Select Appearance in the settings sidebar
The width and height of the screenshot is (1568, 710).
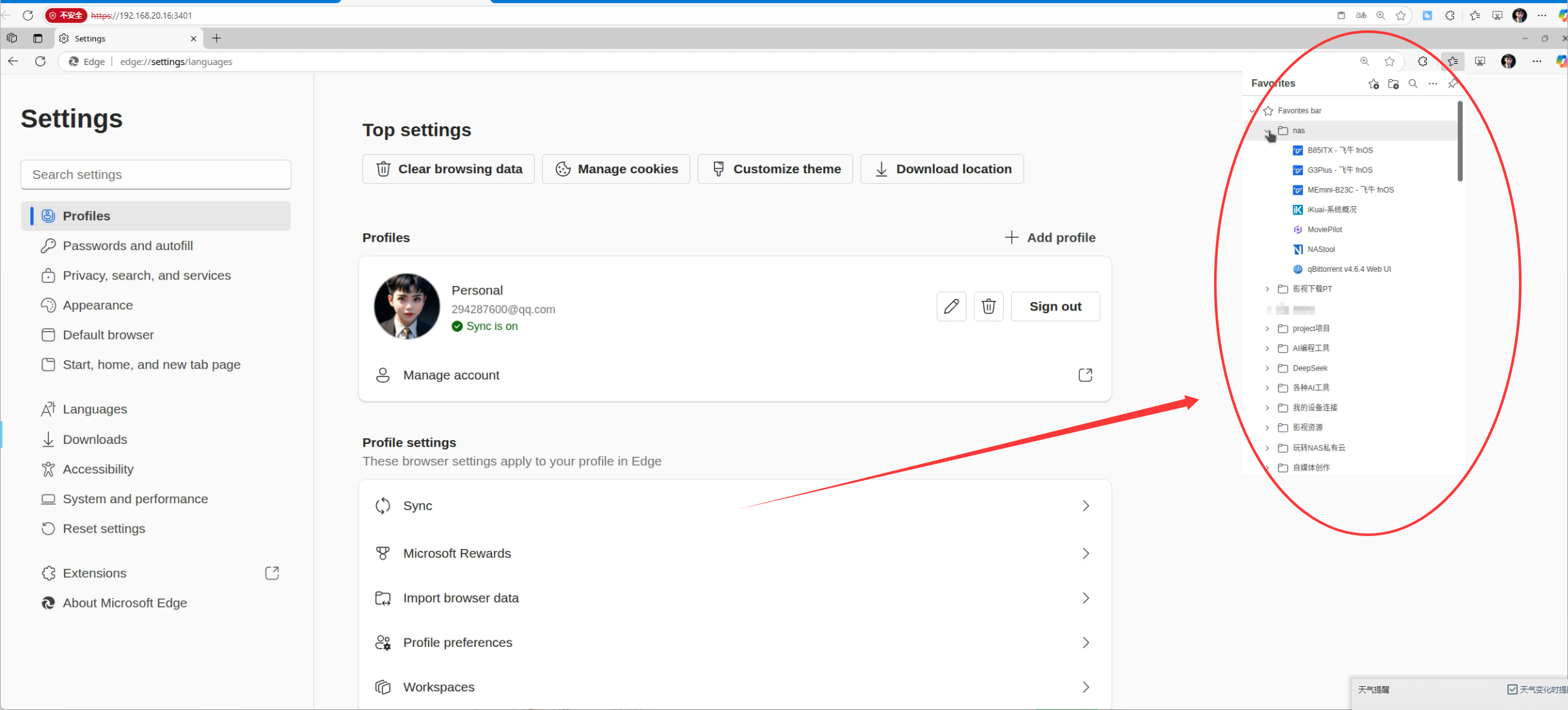tap(97, 305)
